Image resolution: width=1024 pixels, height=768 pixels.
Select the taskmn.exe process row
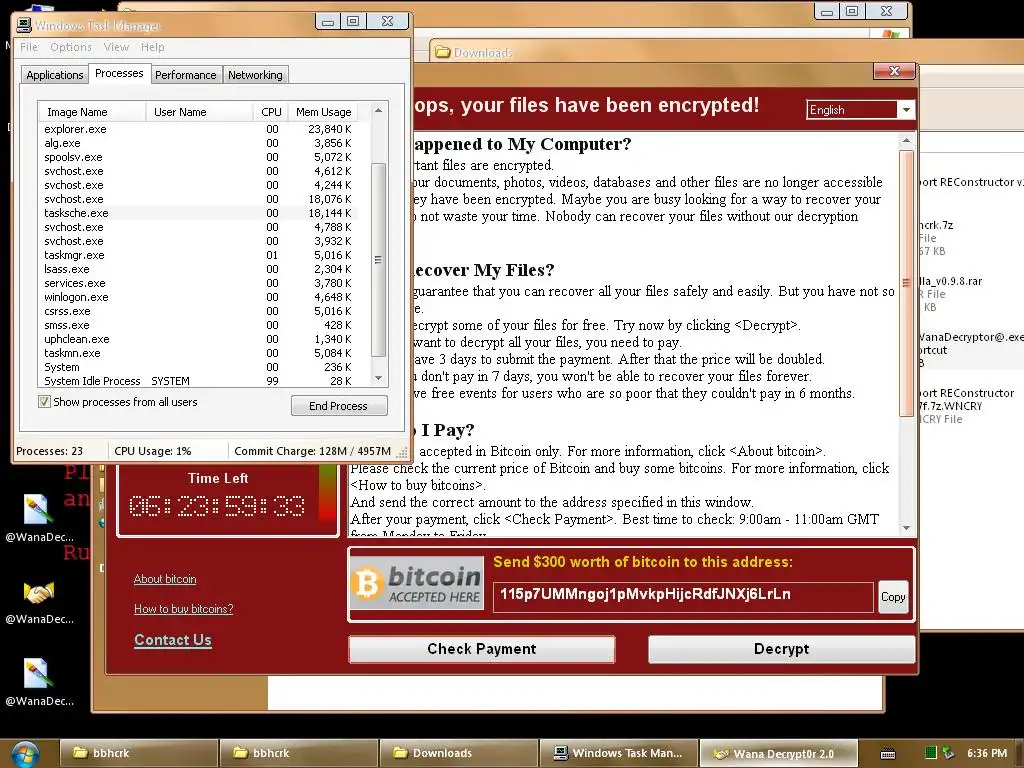[x=198, y=353]
